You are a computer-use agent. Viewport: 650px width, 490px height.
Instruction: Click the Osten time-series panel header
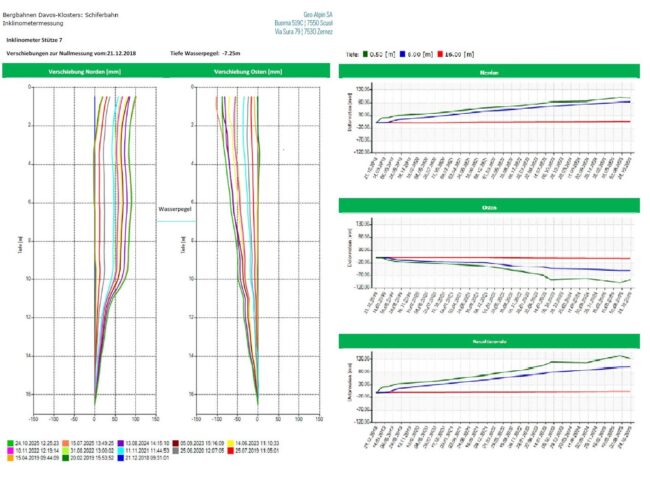pyautogui.click(x=489, y=208)
